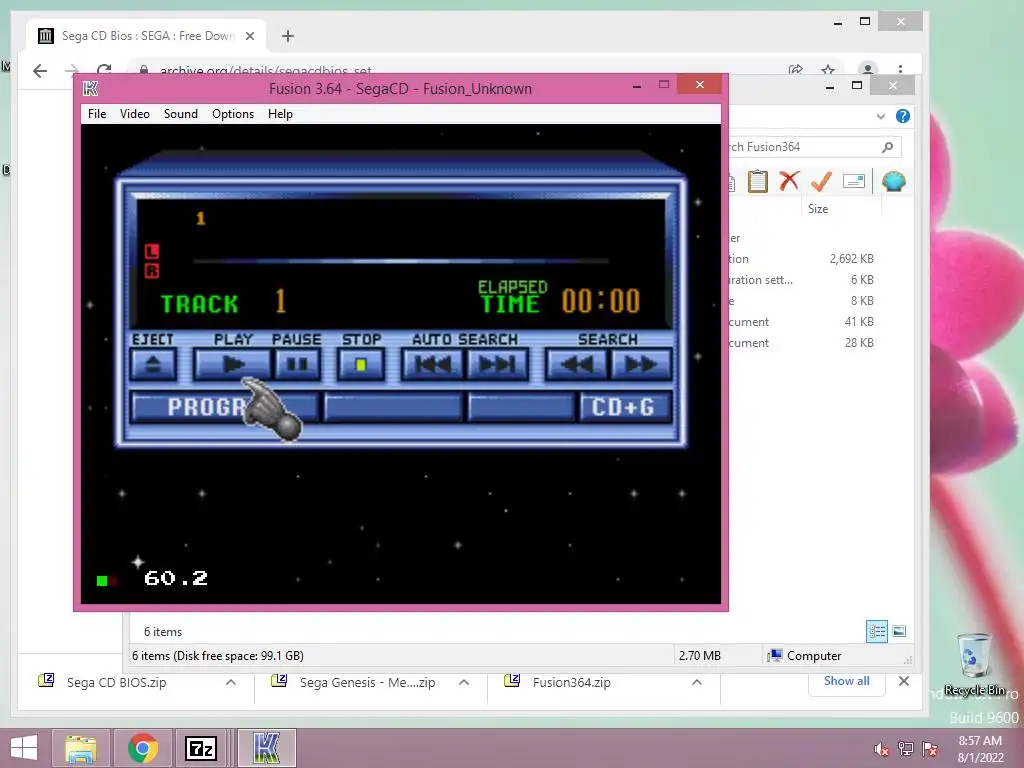The height and width of the screenshot is (768, 1024).
Task: Expand options for Sega CD BIOS.zip download
Action: coord(231,682)
